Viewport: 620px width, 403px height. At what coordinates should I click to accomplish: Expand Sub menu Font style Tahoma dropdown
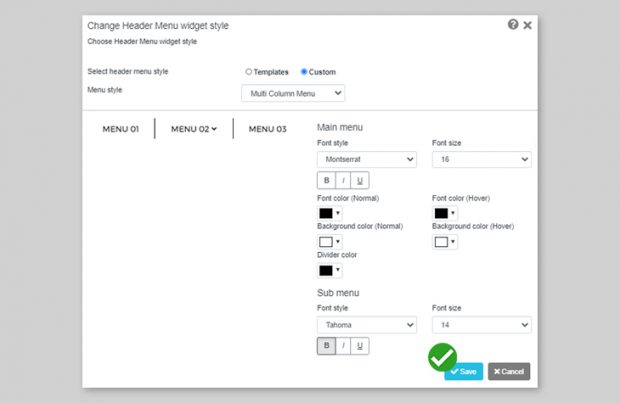click(x=366, y=325)
